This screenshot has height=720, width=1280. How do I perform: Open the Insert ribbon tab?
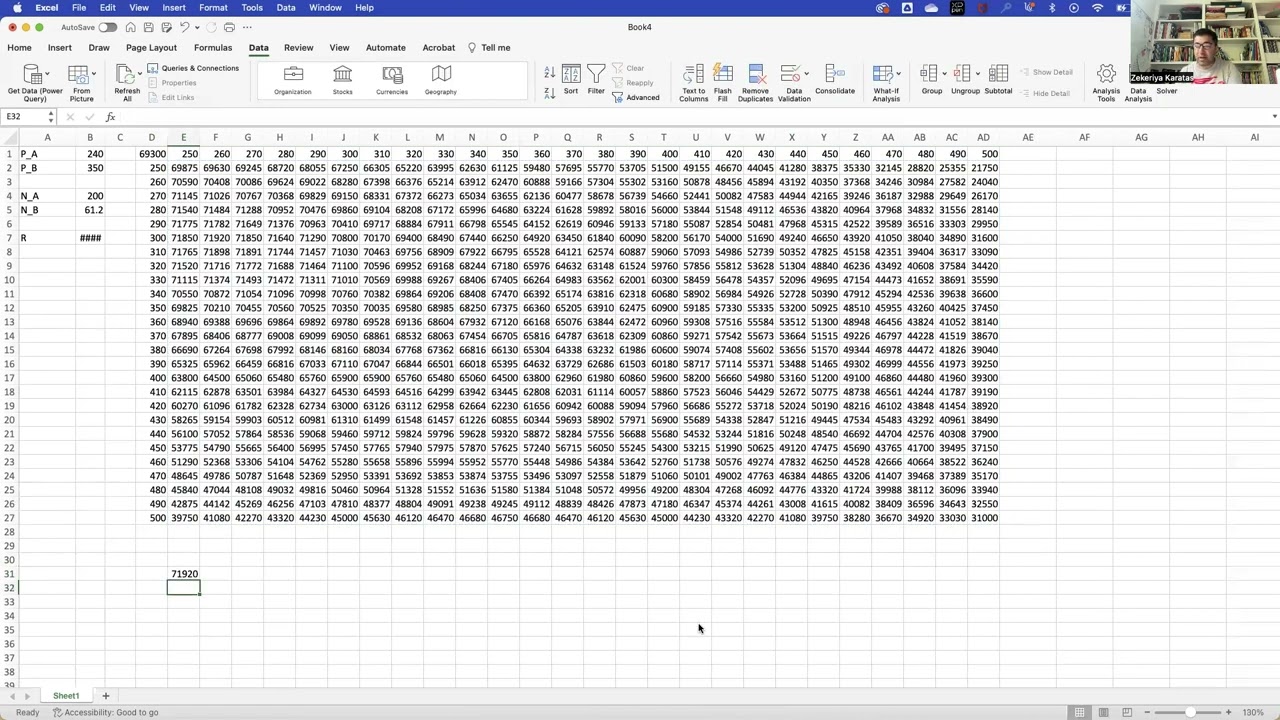tap(60, 47)
